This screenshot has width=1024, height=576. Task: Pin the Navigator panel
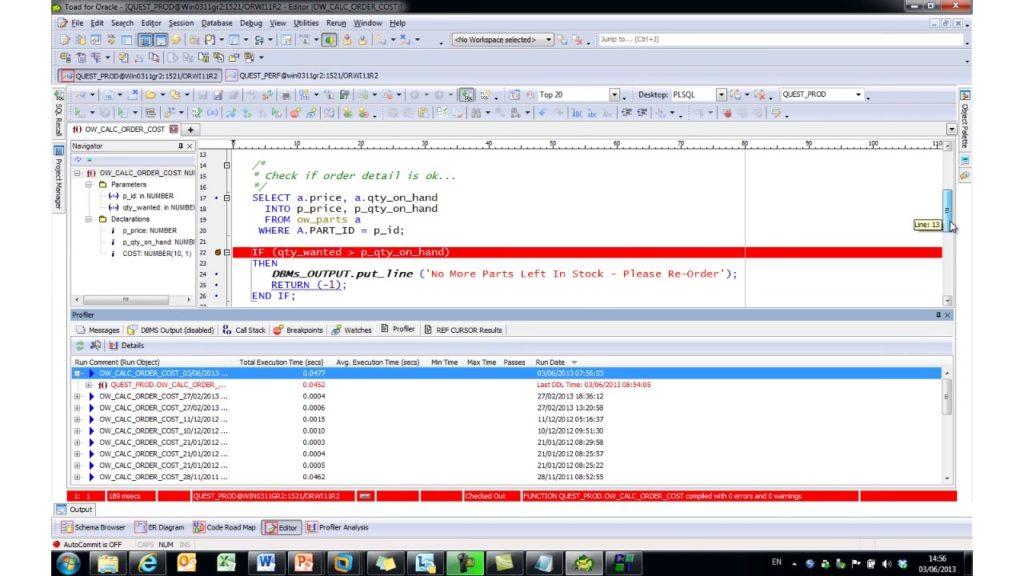(181, 146)
